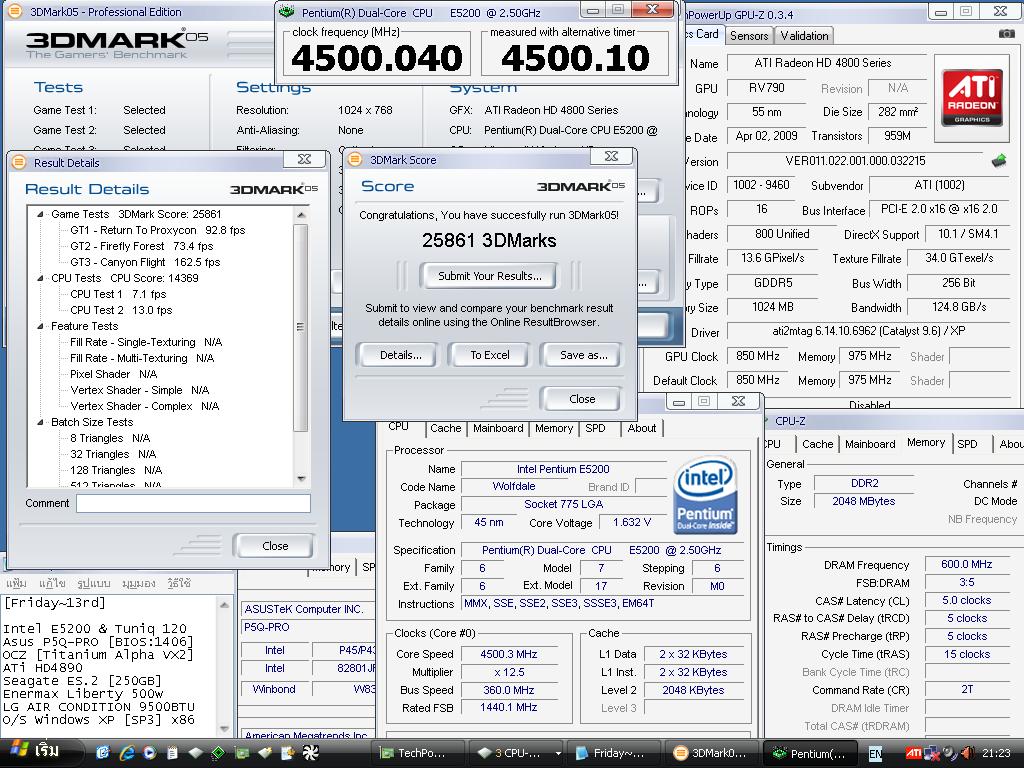Click the Details button in Score dialog

[x=400, y=355]
